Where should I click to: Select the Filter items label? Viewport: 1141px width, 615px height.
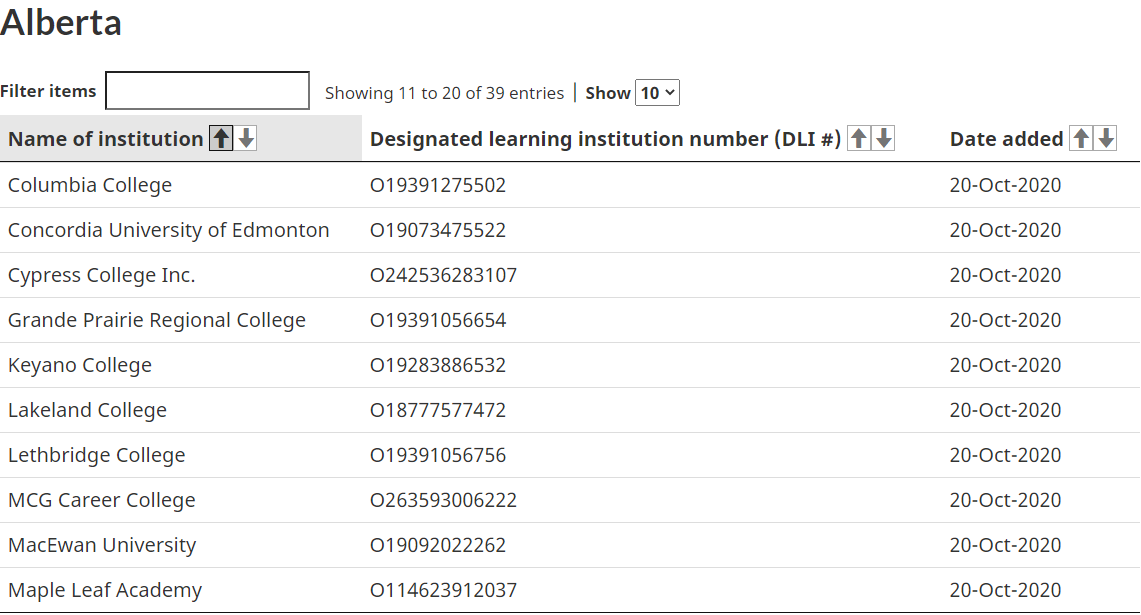tap(48, 91)
